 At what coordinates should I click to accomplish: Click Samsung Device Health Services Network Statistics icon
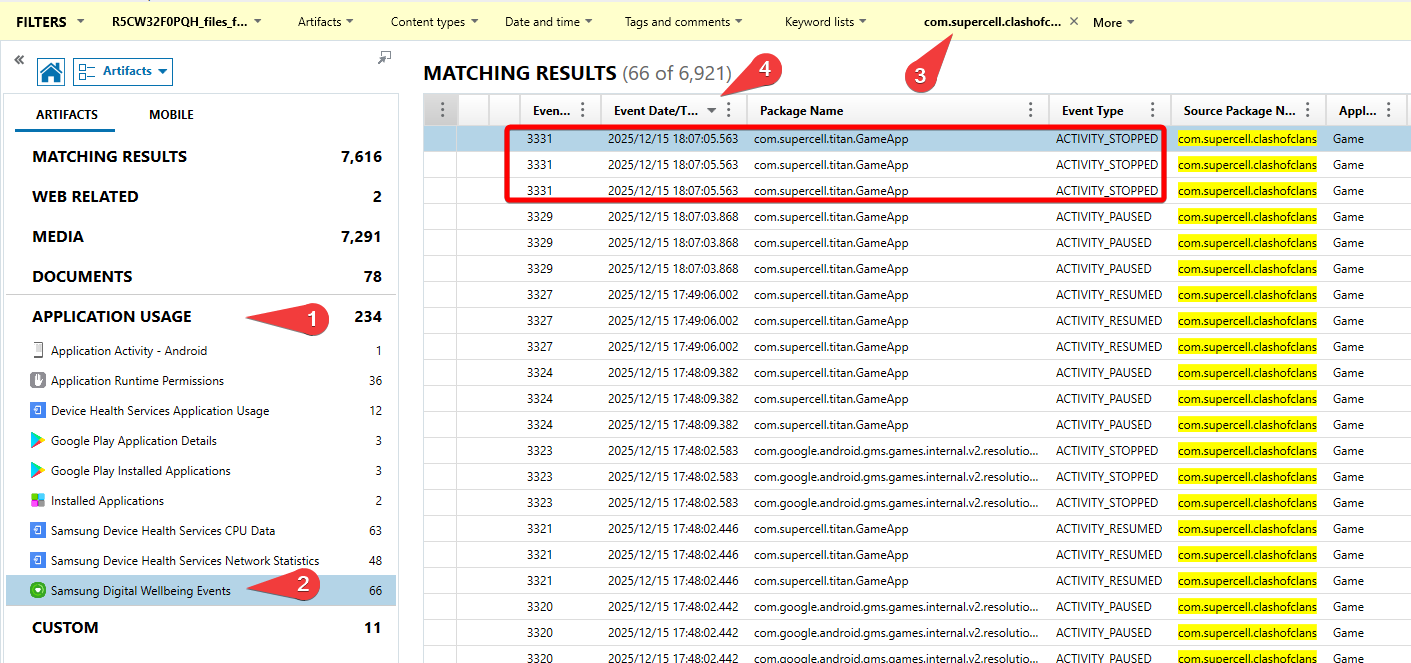coord(38,560)
